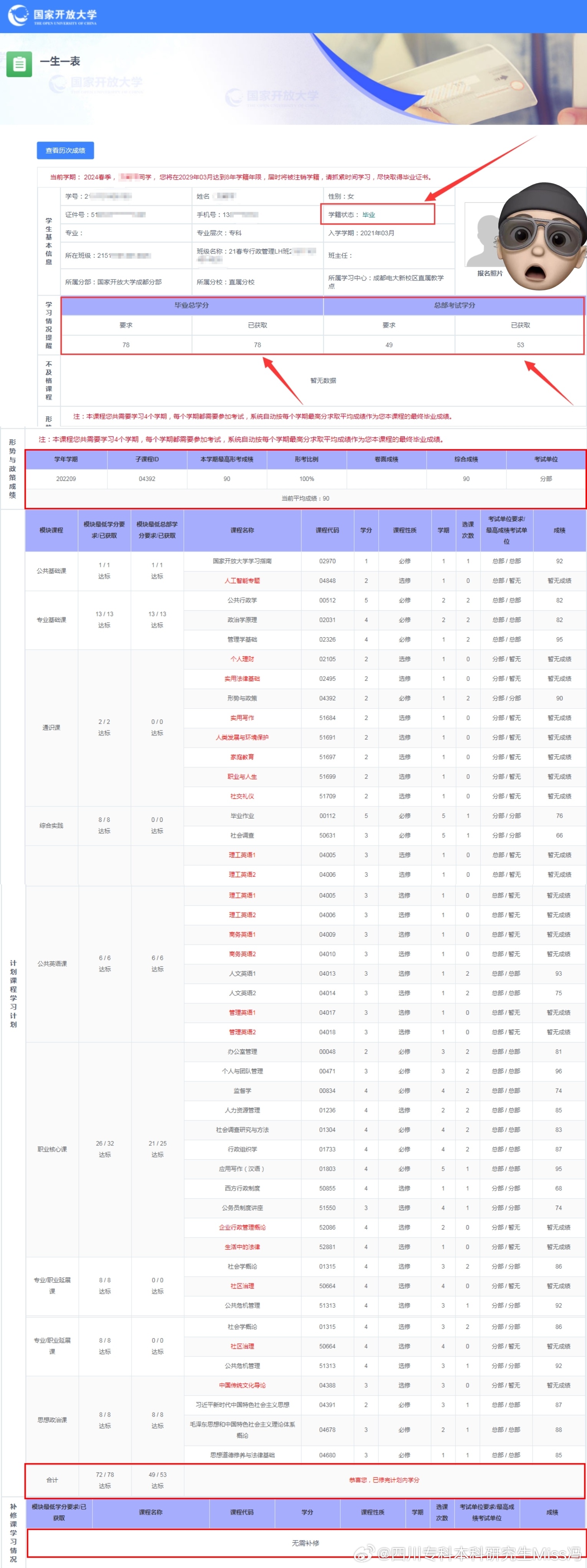Click 所属分部：国家开放大学成都分部 field
This screenshot has height=1568, width=587.
(x=113, y=283)
